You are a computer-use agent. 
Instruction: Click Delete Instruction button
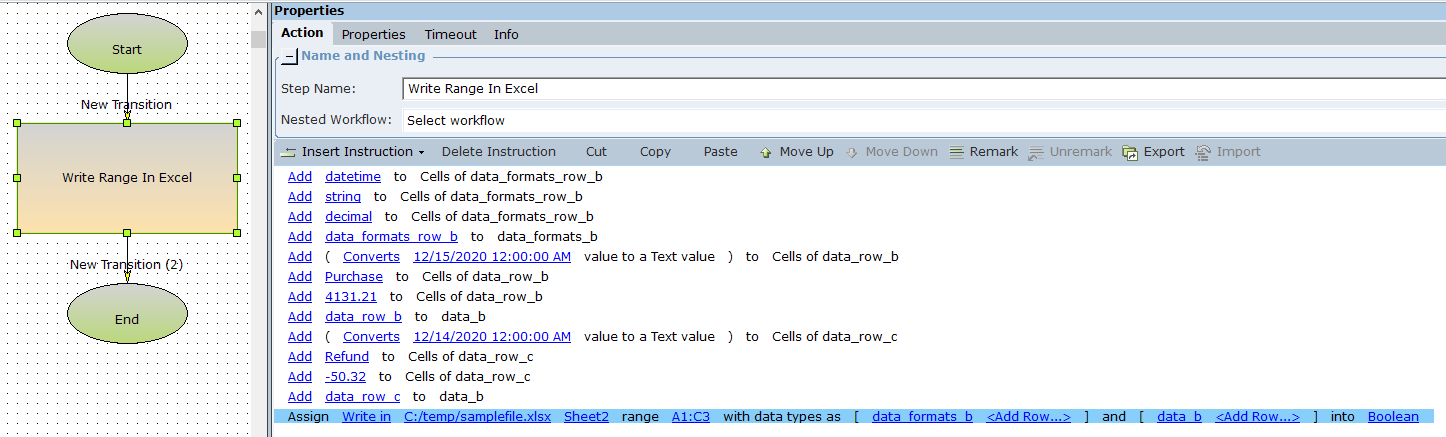pos(498,152)
